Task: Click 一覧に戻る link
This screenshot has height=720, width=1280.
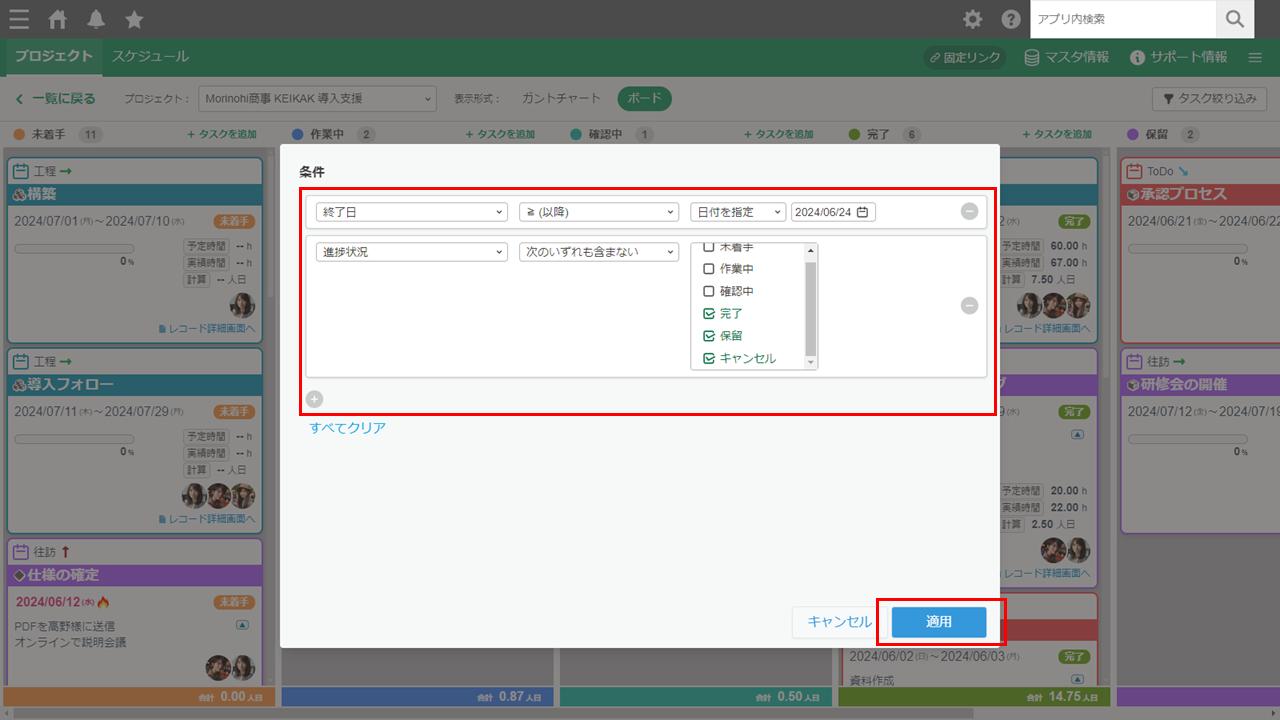Action: click(x=56, y=99)
